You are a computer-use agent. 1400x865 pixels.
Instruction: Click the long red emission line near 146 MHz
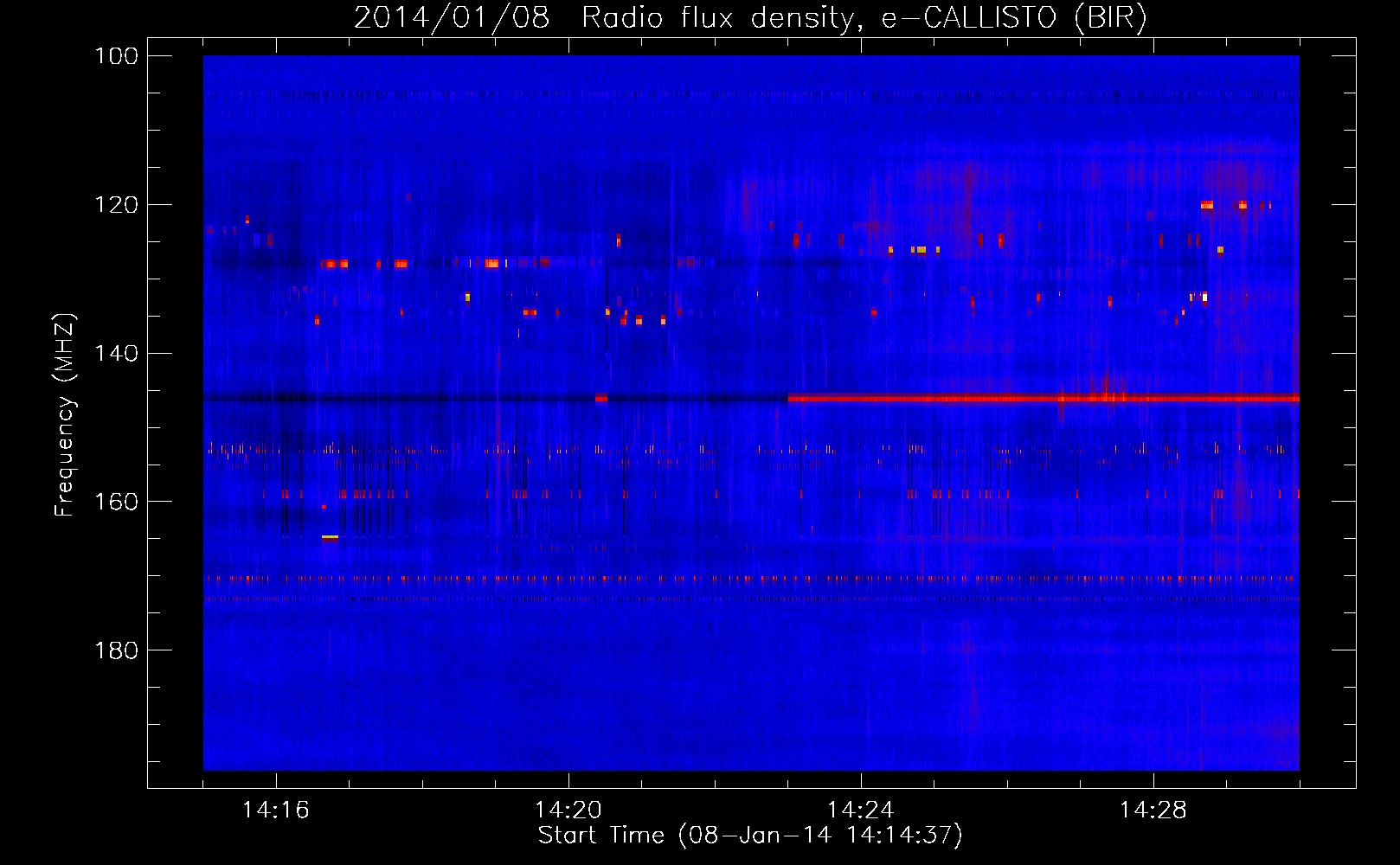[1044, 399]
